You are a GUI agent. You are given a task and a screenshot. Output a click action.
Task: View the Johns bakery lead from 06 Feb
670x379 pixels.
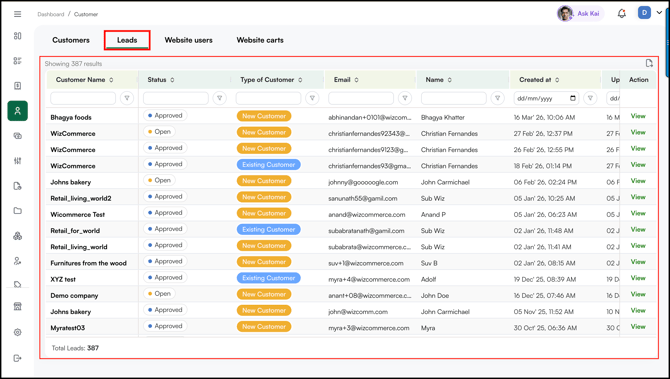coord(638,181)
